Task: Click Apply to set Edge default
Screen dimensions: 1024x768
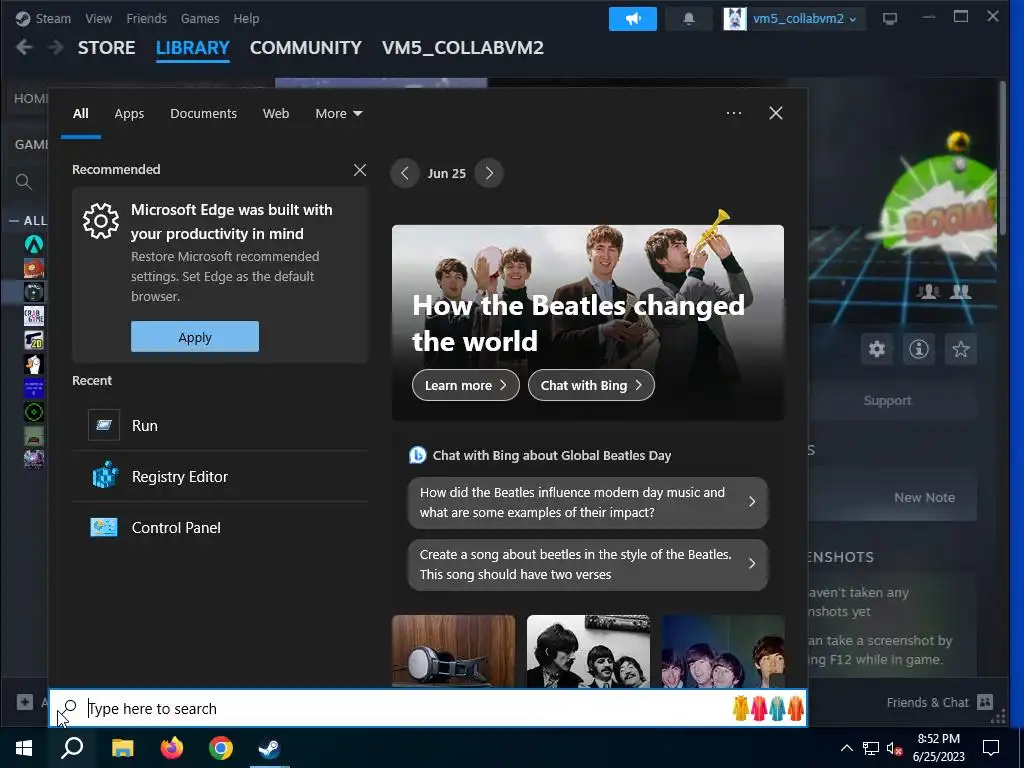Action: coord(195,337)
